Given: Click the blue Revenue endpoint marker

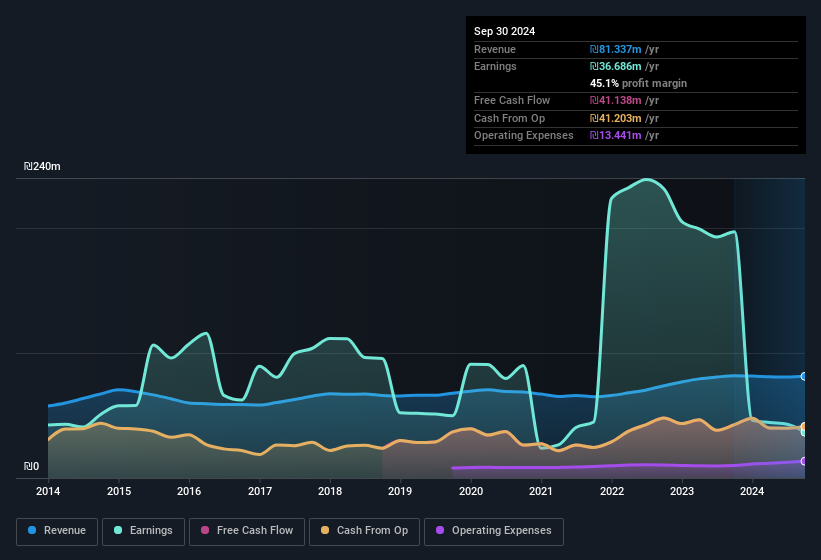Looking at the screenshot, I should (804, 376).
